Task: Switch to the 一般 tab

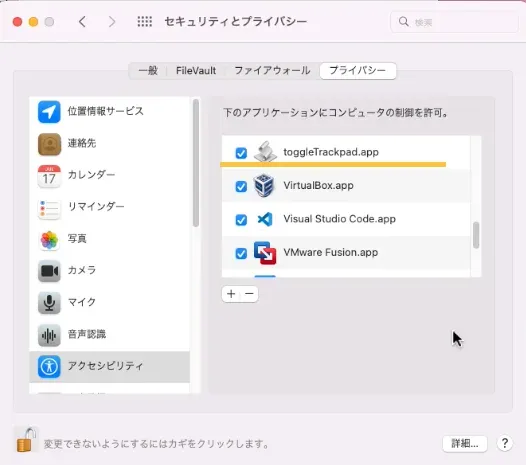Action: click(x=148, y=71)
